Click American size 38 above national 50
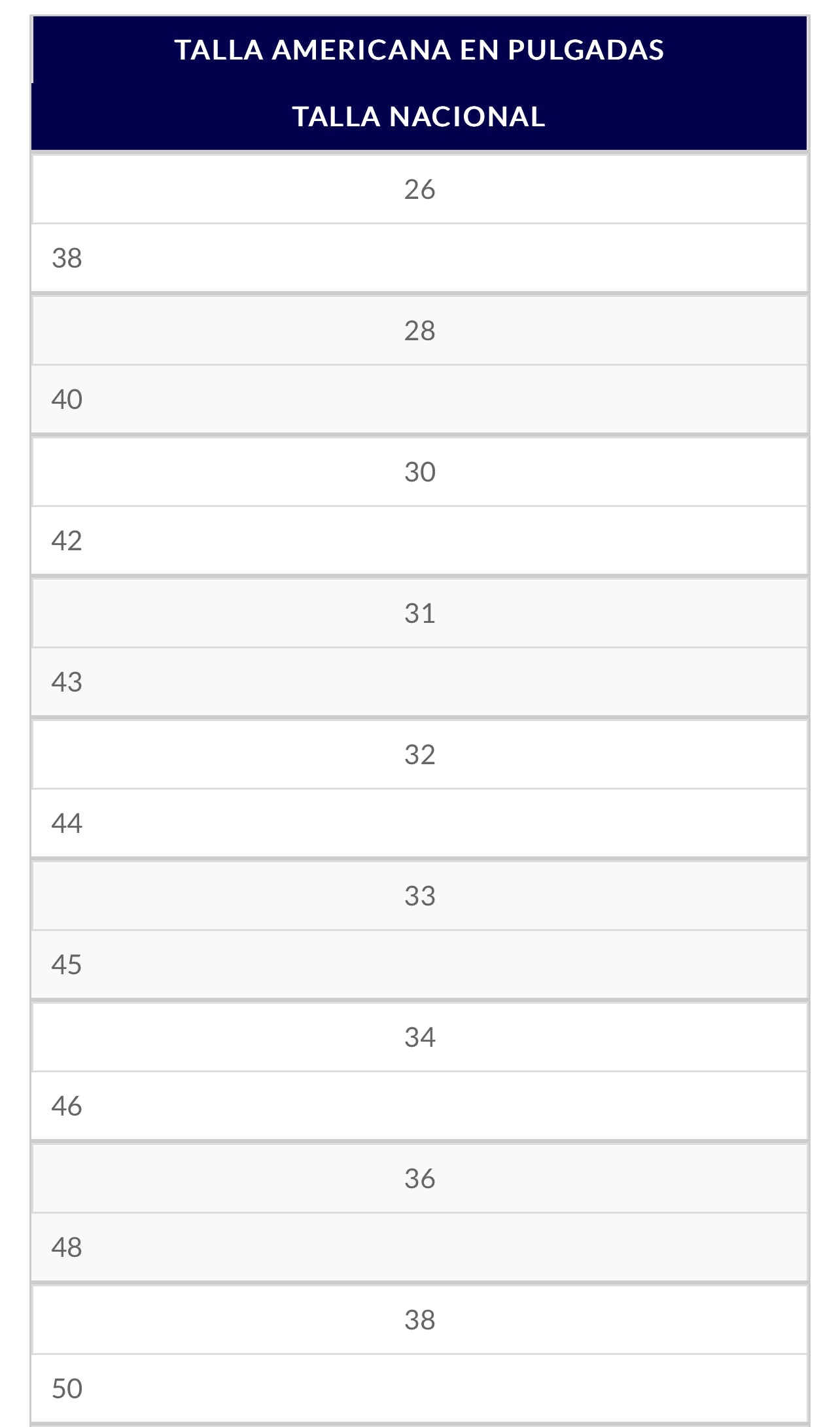This screenshot has height=1427, width=840. (419, 1320)
